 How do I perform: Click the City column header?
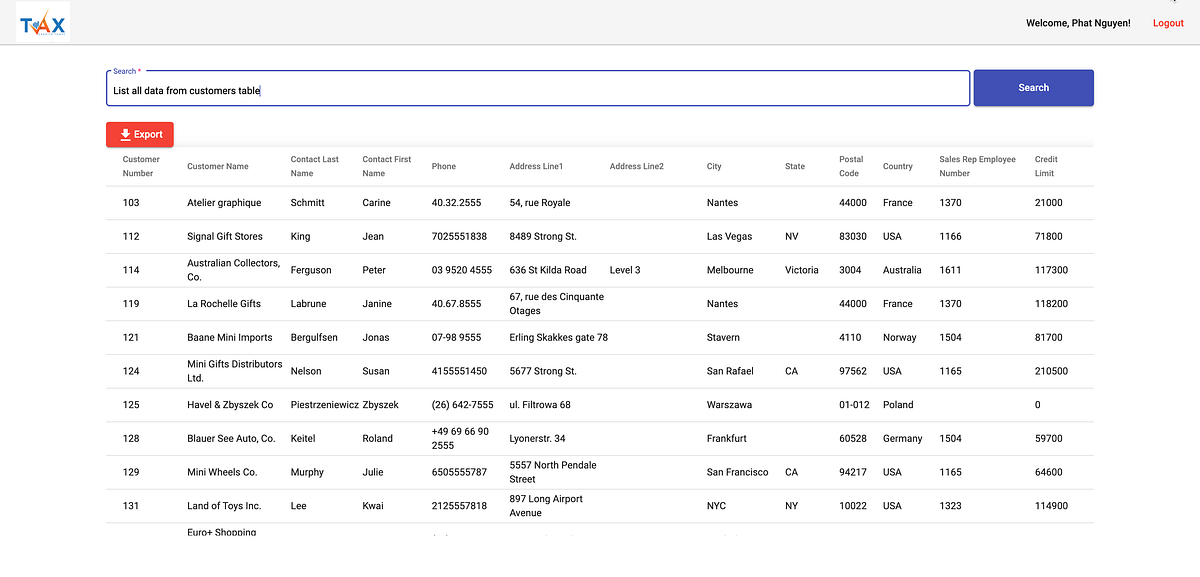pyautogui.click(x=713, y=166)
